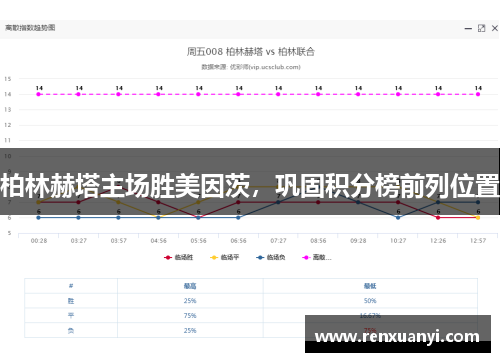Screen dimensions: 500x362
Task: Click the data source line with vip.ucsclub.com
Action: 251,67
